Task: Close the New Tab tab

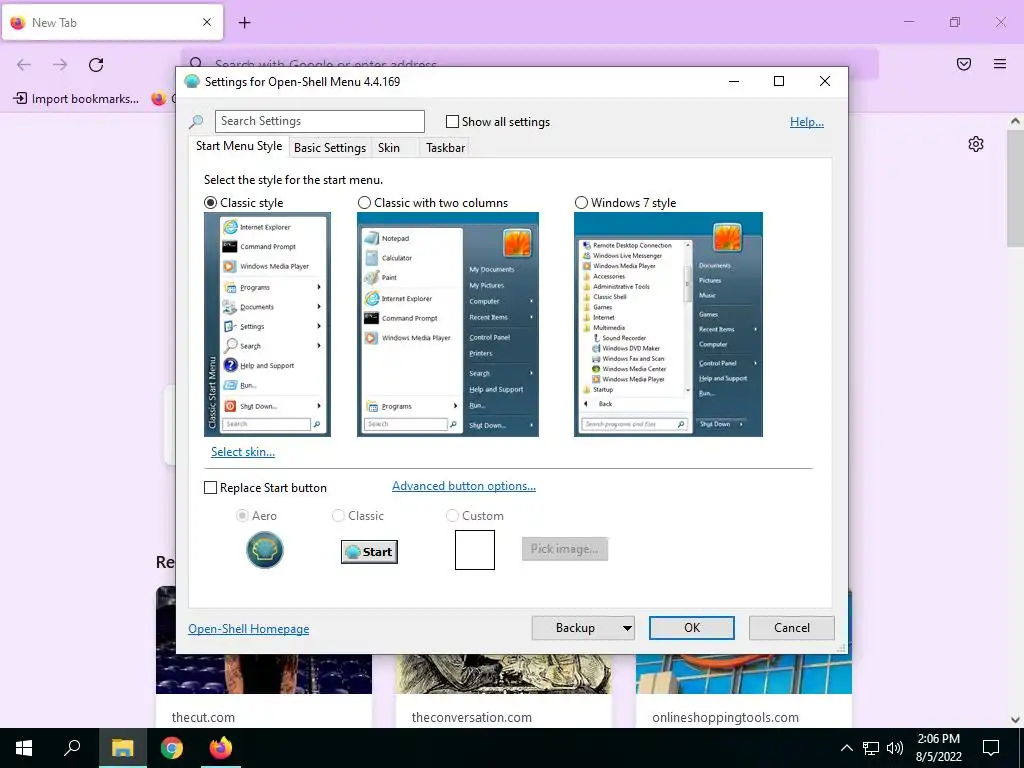Action: (x=207, y=22)
